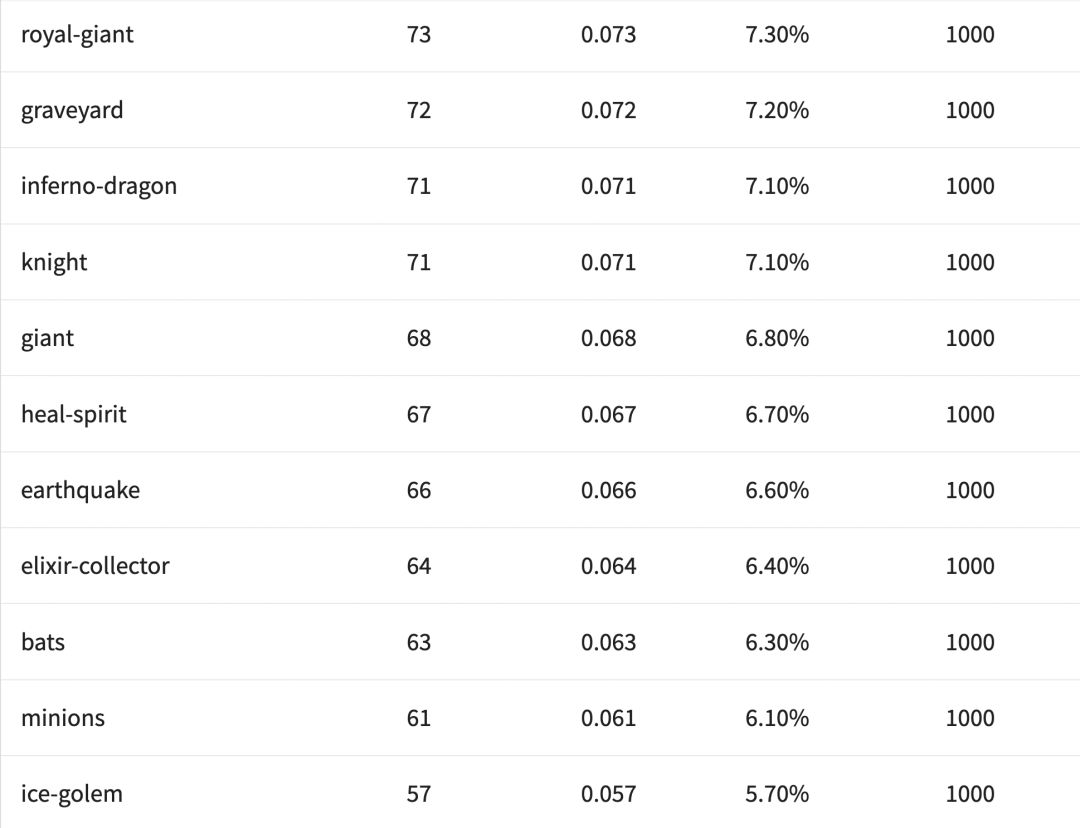Select the minions row label
This screenshot has height=828, width=1080.
coord(63,718)
